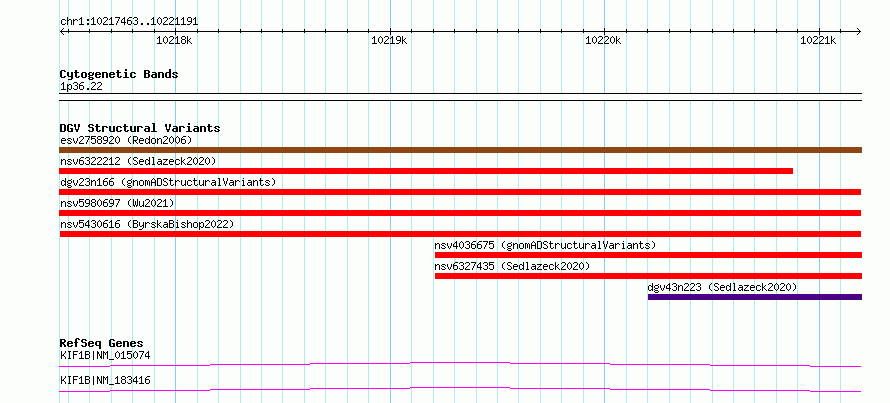Select the KIF1B NM_183416 magenta gene line
890x403 pixels.
click(460, 389)
